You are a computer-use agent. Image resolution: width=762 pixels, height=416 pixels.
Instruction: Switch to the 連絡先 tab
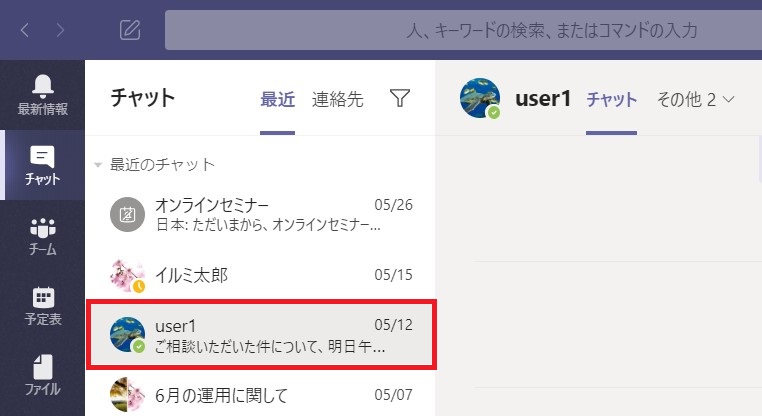[x=338, y=100]
